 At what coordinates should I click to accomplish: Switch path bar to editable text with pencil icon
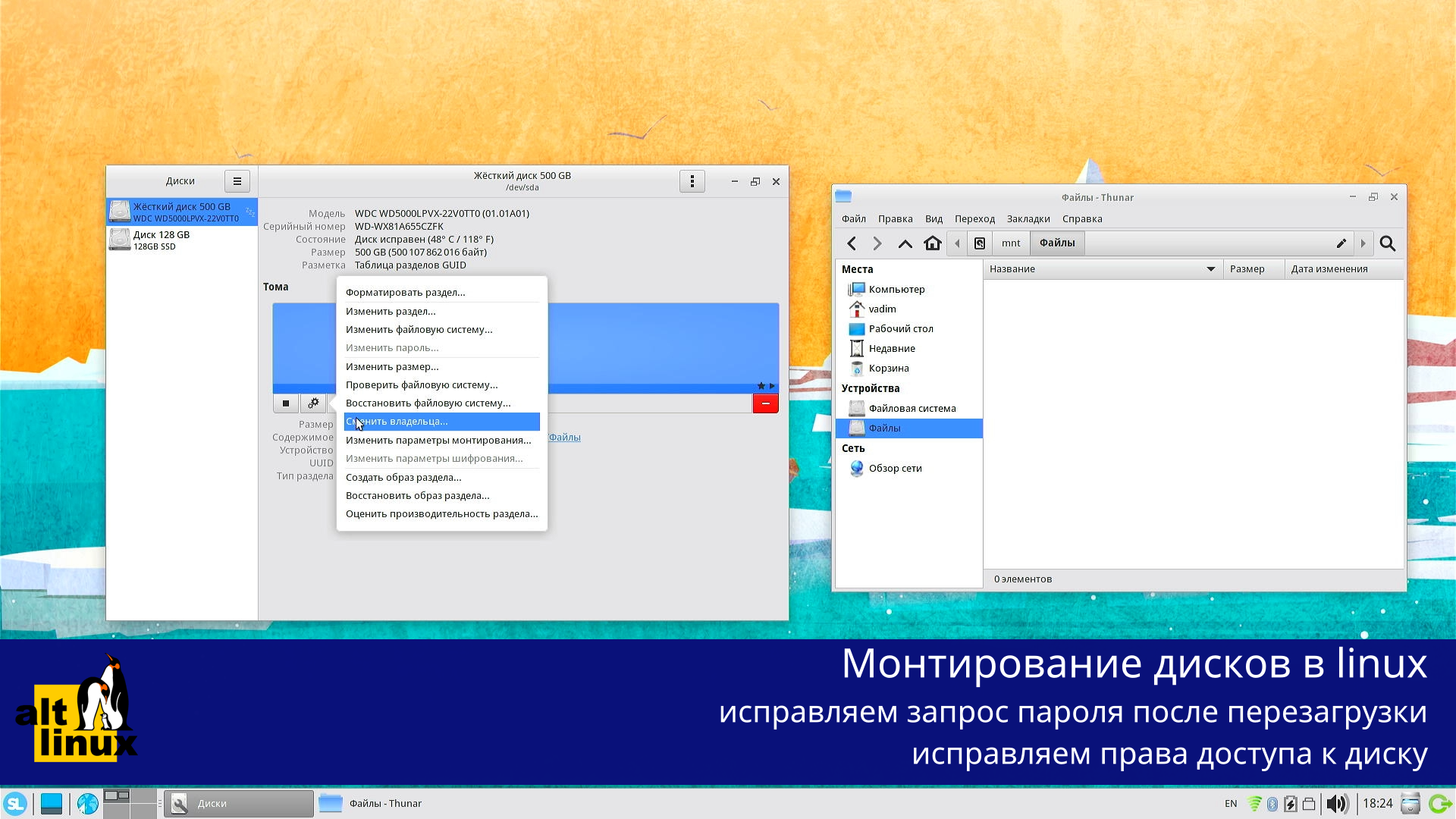pyautogui.click(x=1341, y=243)
